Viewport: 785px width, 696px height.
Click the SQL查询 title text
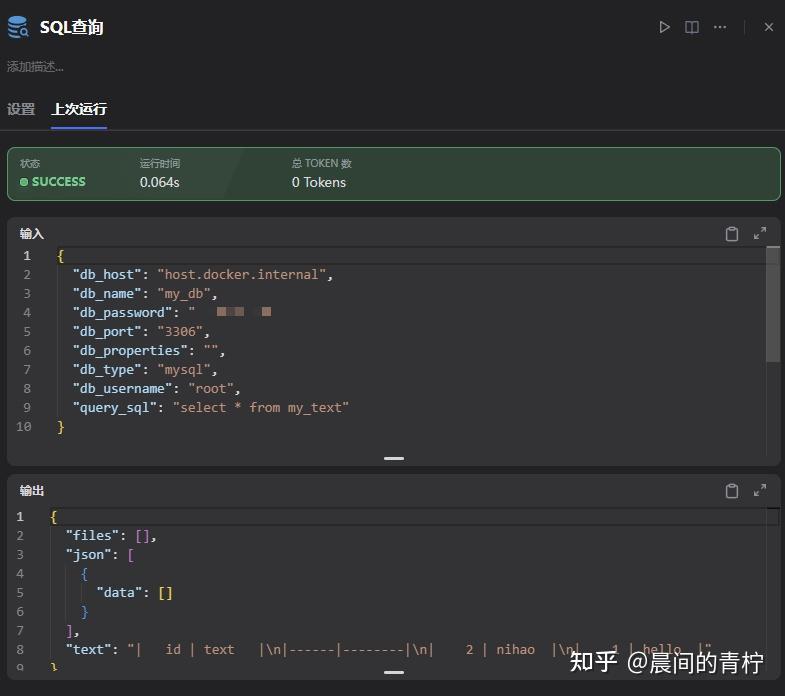[72, 27]
